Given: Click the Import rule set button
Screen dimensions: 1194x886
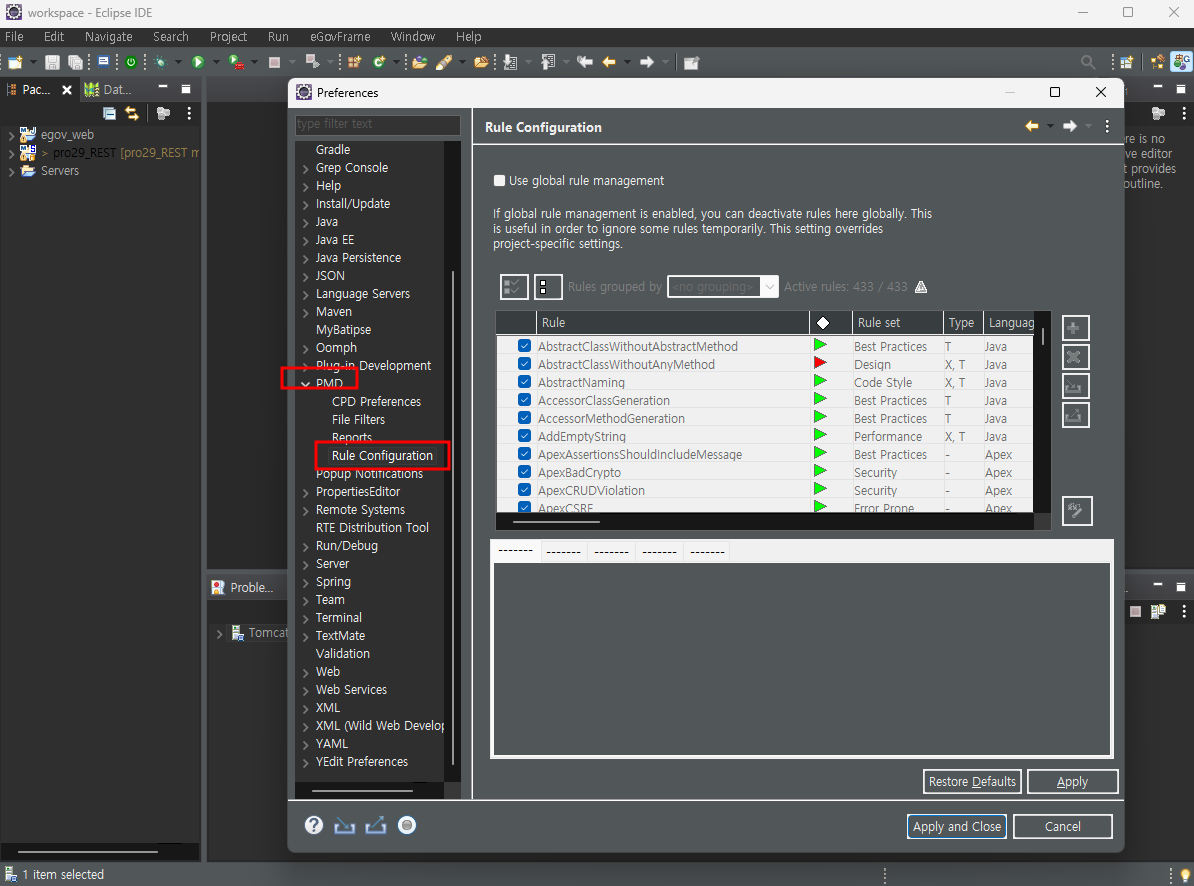Looking at the screenshot, I should [x=1075, y=386].
